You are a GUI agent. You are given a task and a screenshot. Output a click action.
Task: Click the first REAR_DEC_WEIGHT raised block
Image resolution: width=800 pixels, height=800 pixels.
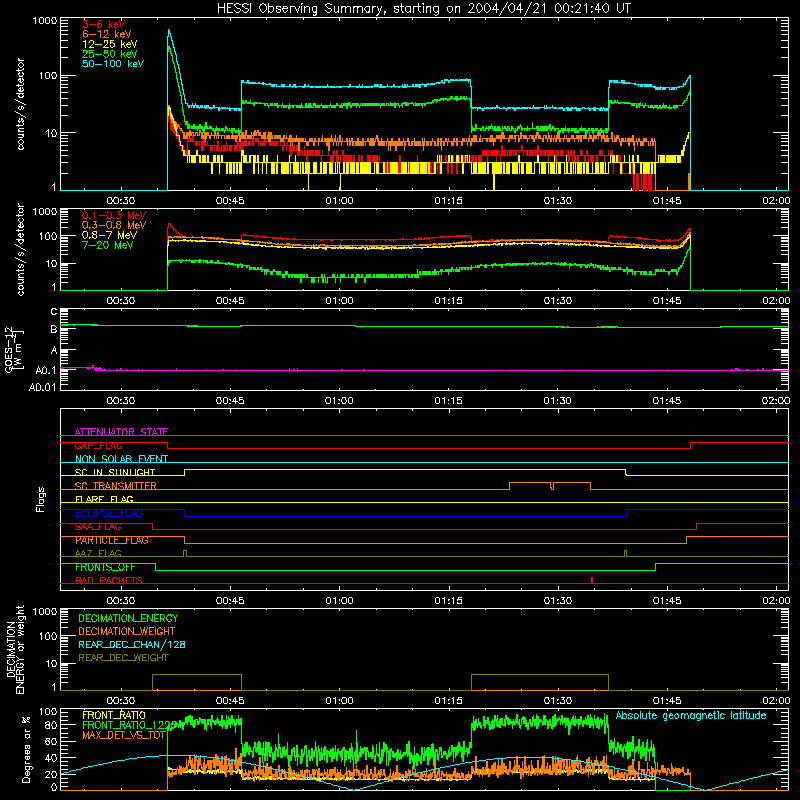(197, 682)
